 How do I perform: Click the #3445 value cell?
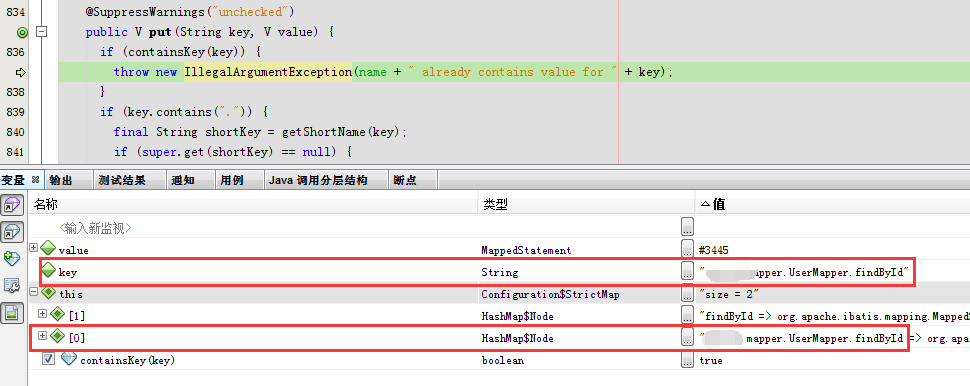tap(714, 251)
